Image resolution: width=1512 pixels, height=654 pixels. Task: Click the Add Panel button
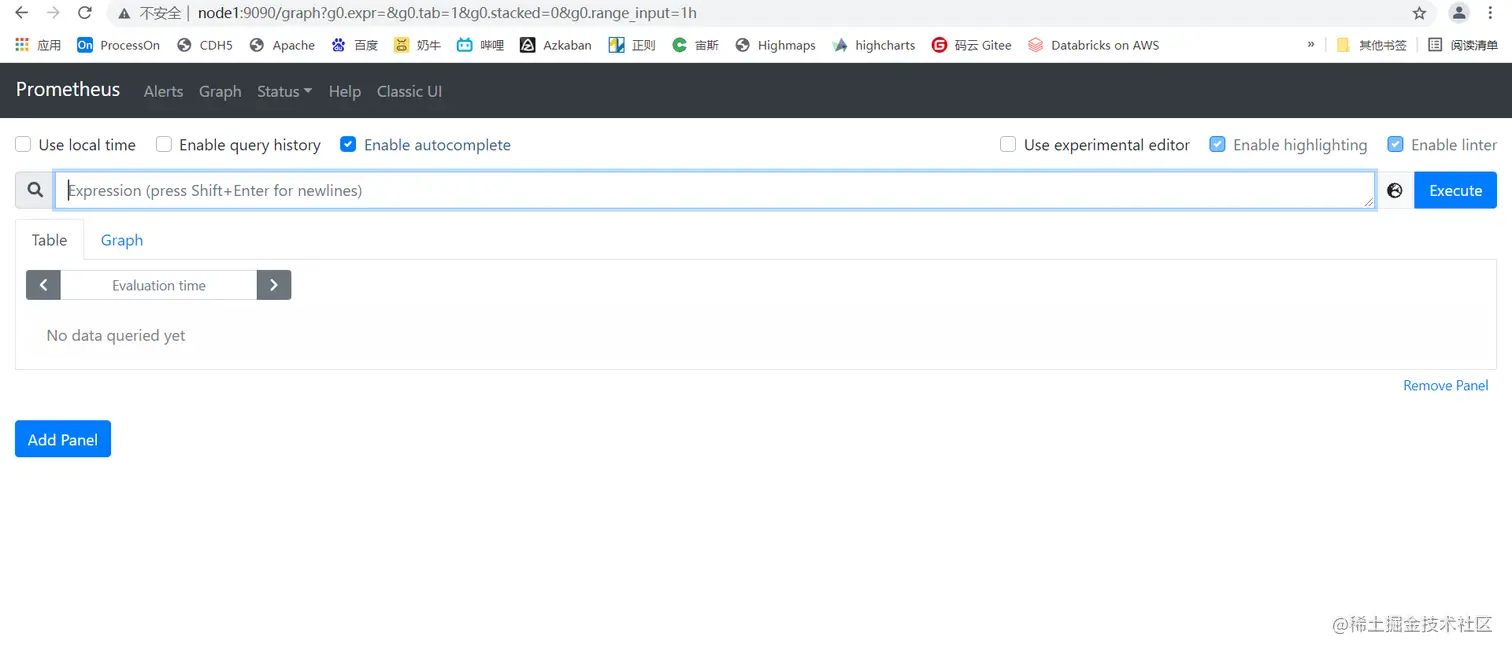click(x=63, y=439)
